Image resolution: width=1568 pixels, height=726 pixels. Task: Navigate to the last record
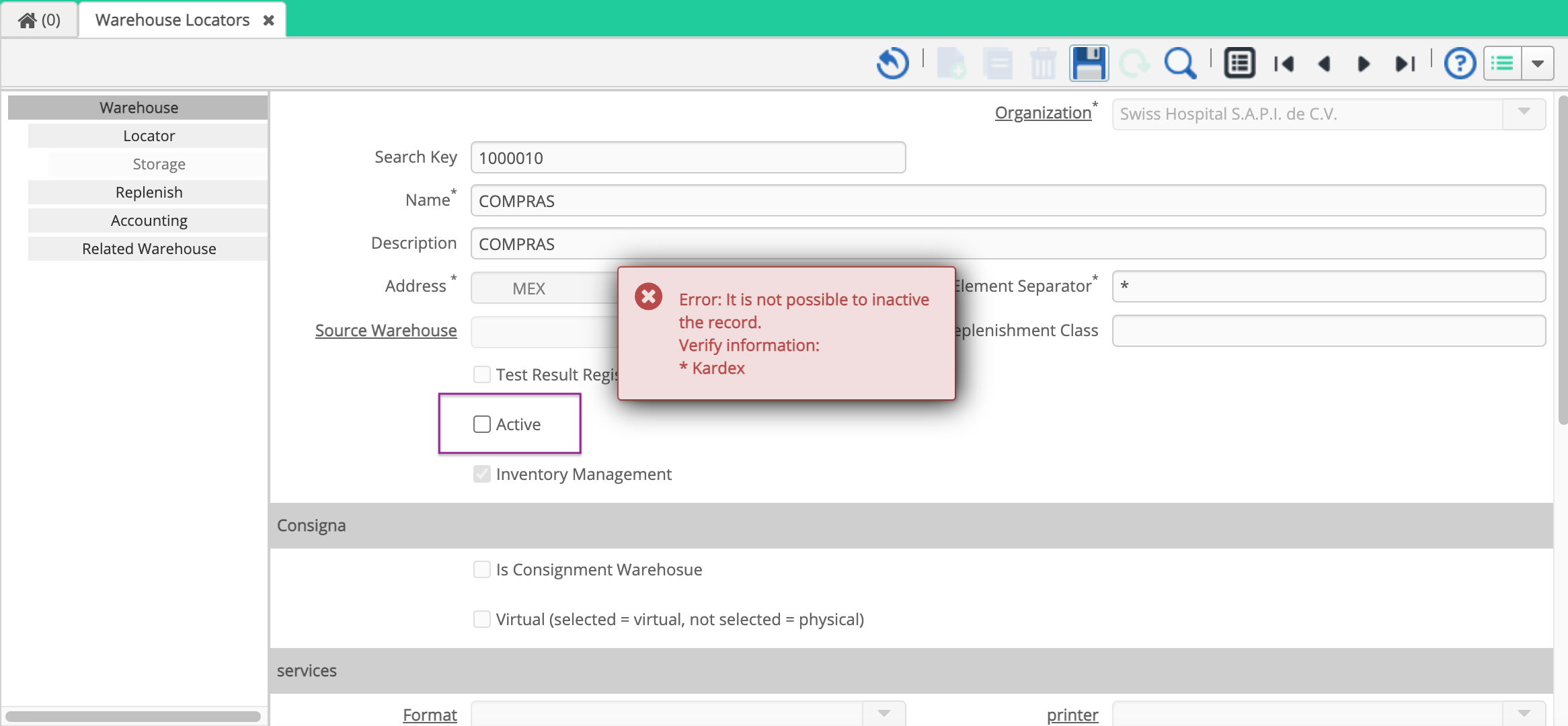[1405, 64]
